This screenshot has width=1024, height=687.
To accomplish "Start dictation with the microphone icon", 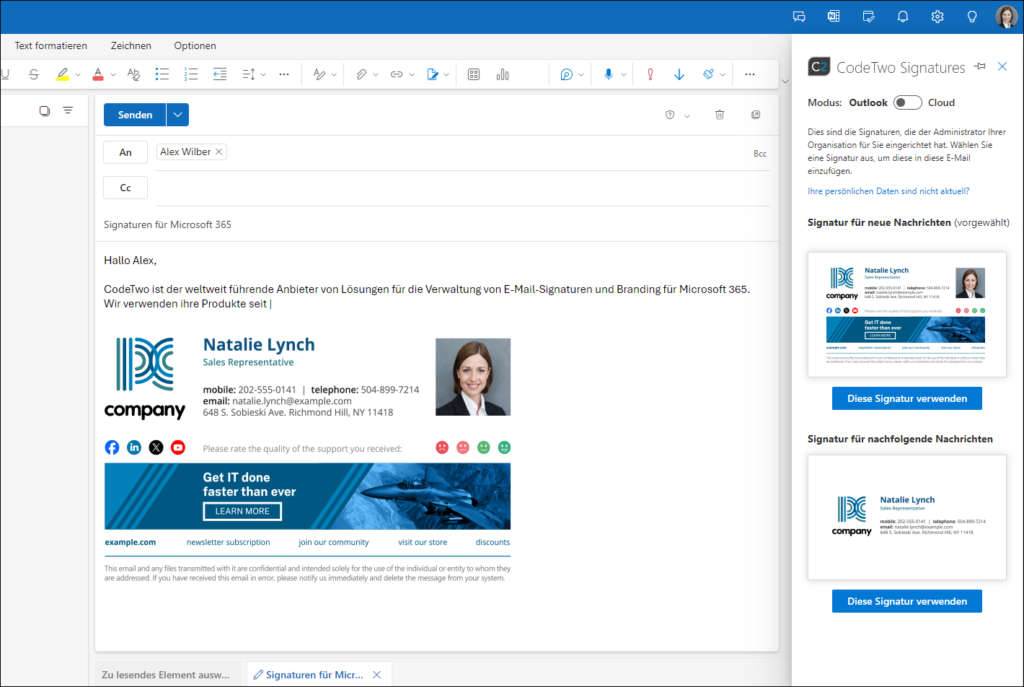I will pyautogui.click(x=610, y=74).
